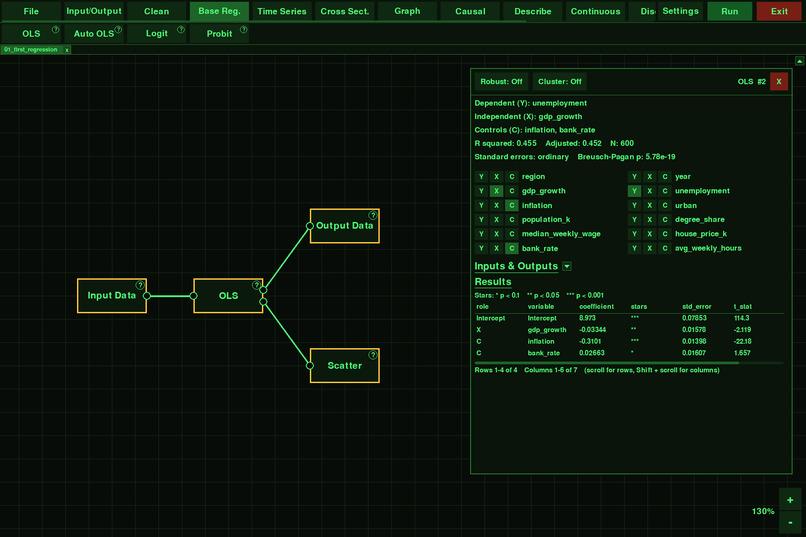Open help icon on OLS toolbar button
The width and height of the screenshot is (806, 537).
(x=56, y=30)
